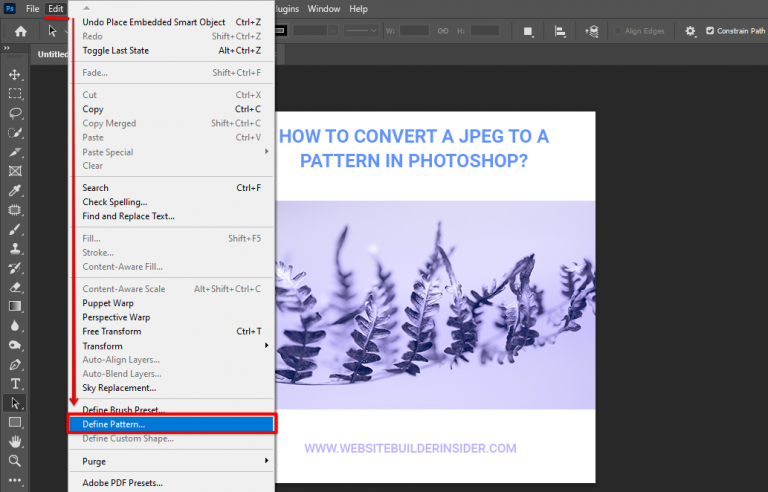Select the Spot Healing Brush tool
This screenshot has width=768, height=492.
coord(15,210)
